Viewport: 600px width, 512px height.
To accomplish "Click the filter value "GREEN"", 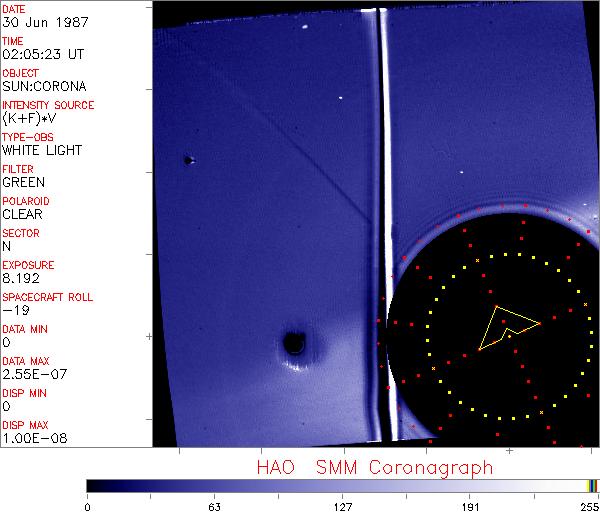I will point(23,182).
